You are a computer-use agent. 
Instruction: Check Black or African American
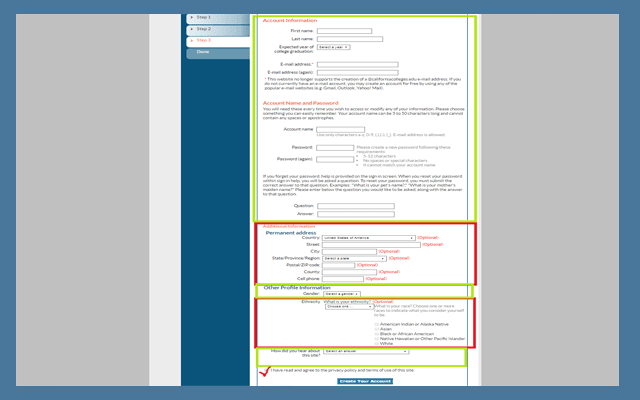click(377, 334)
